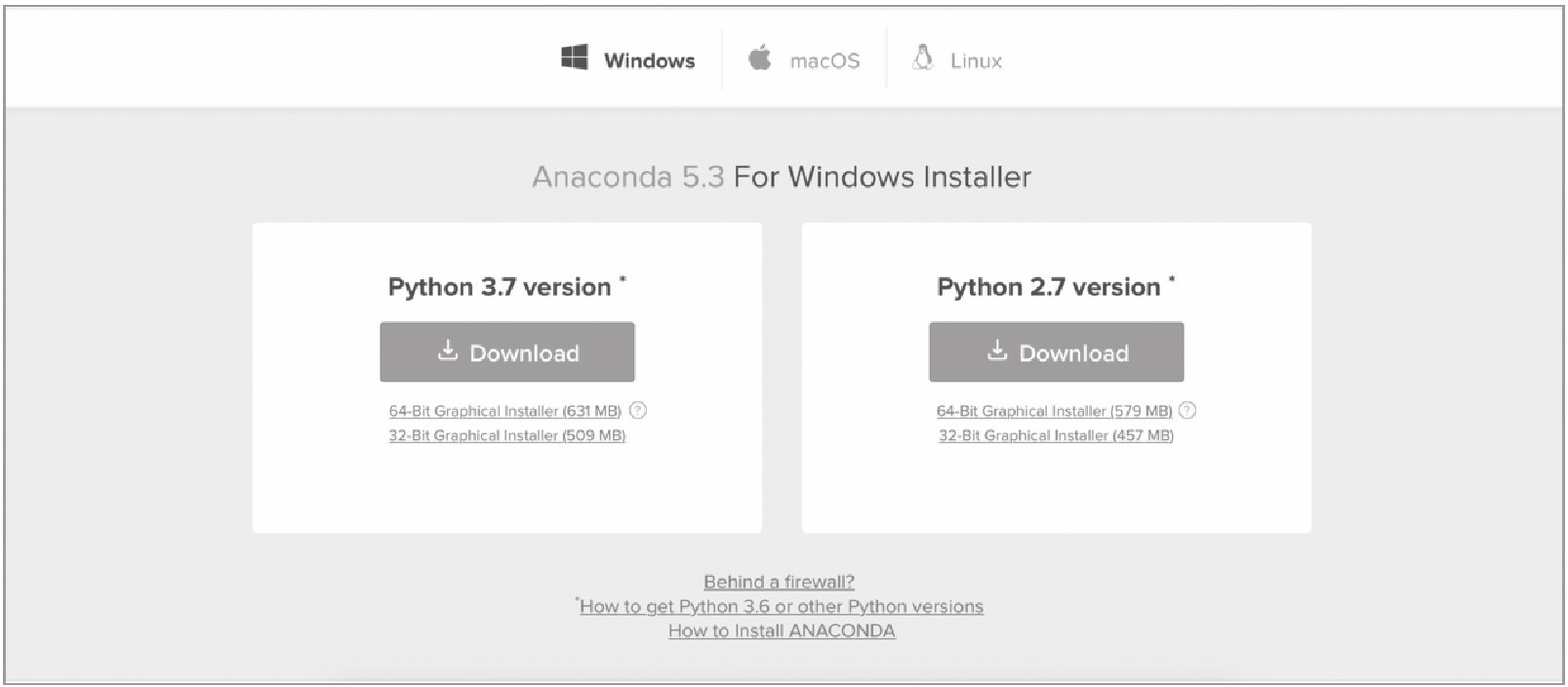Image resolution: width=1568 pixels, height=687 pixels.
Task: Click the Python 3.7 version heading
Action: pyautogui.click(x=500, y=287)
